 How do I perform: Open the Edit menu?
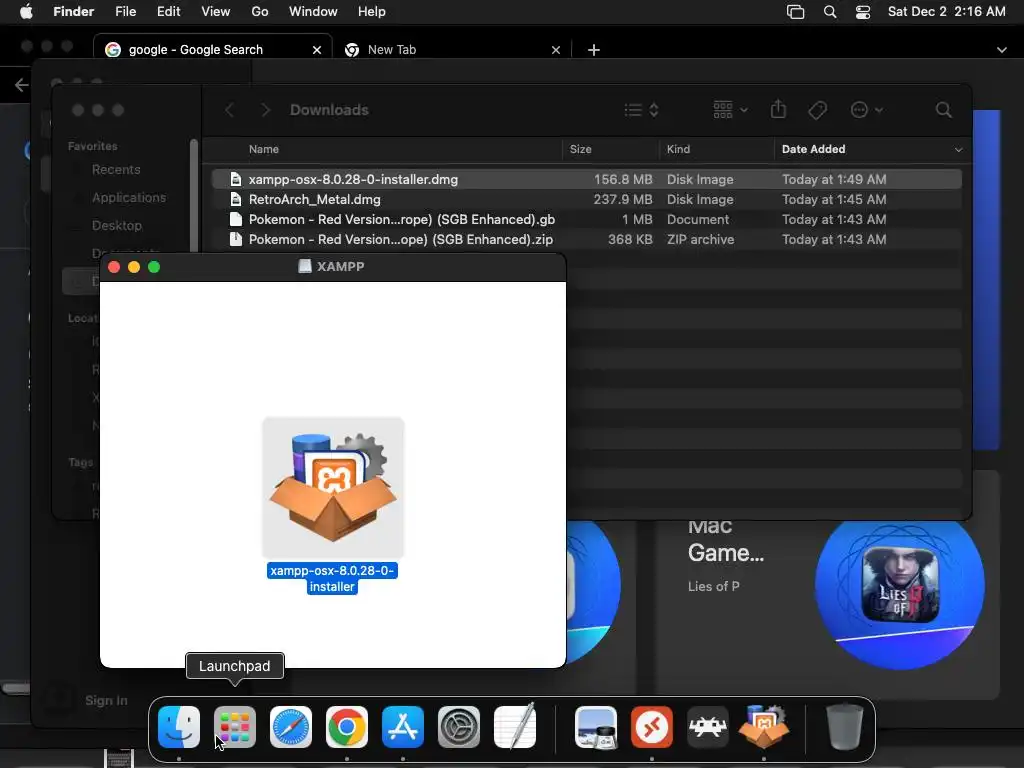[x=168, y=12]
